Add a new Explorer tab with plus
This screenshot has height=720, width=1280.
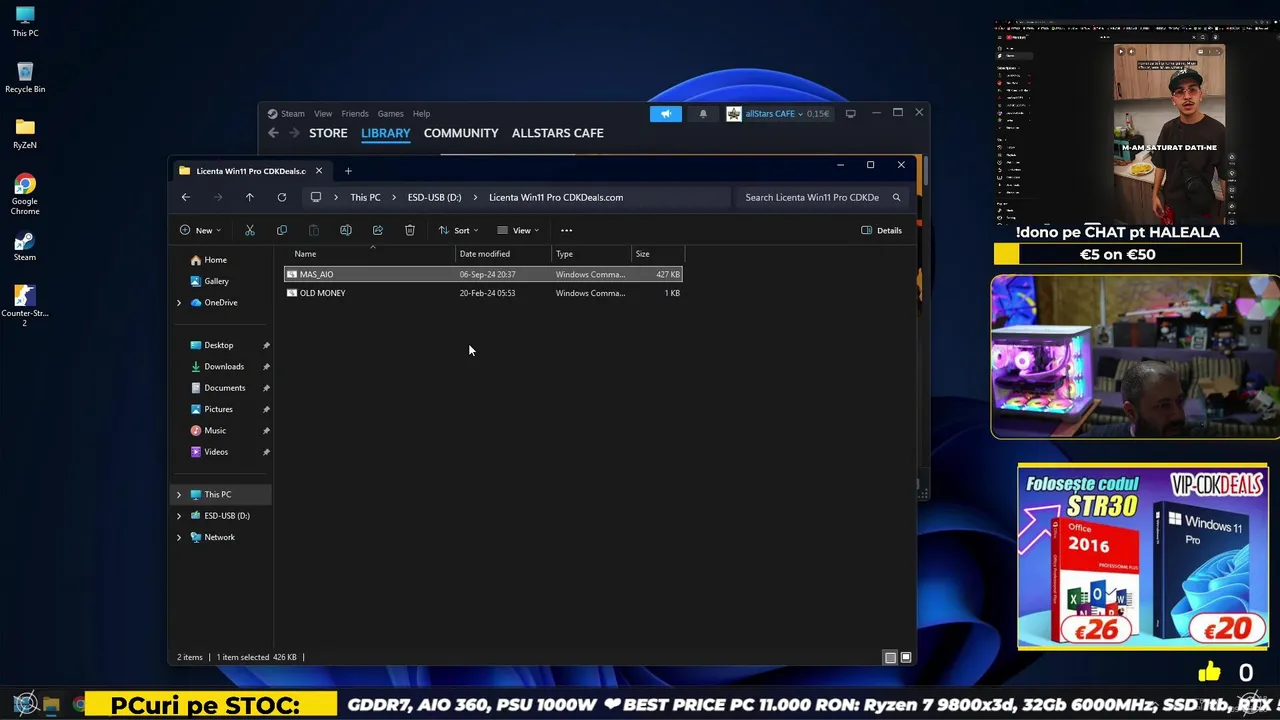pos(348,171)
